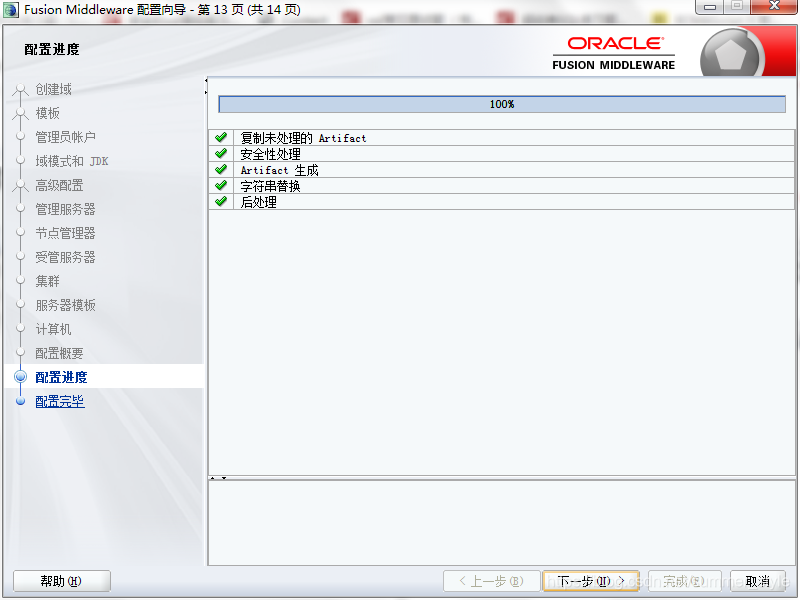Viewport: 800px width, 600px height.
Task: Click green checkmark beside 安全性处理
Action: pyautogui.click(x=221, y=153)
